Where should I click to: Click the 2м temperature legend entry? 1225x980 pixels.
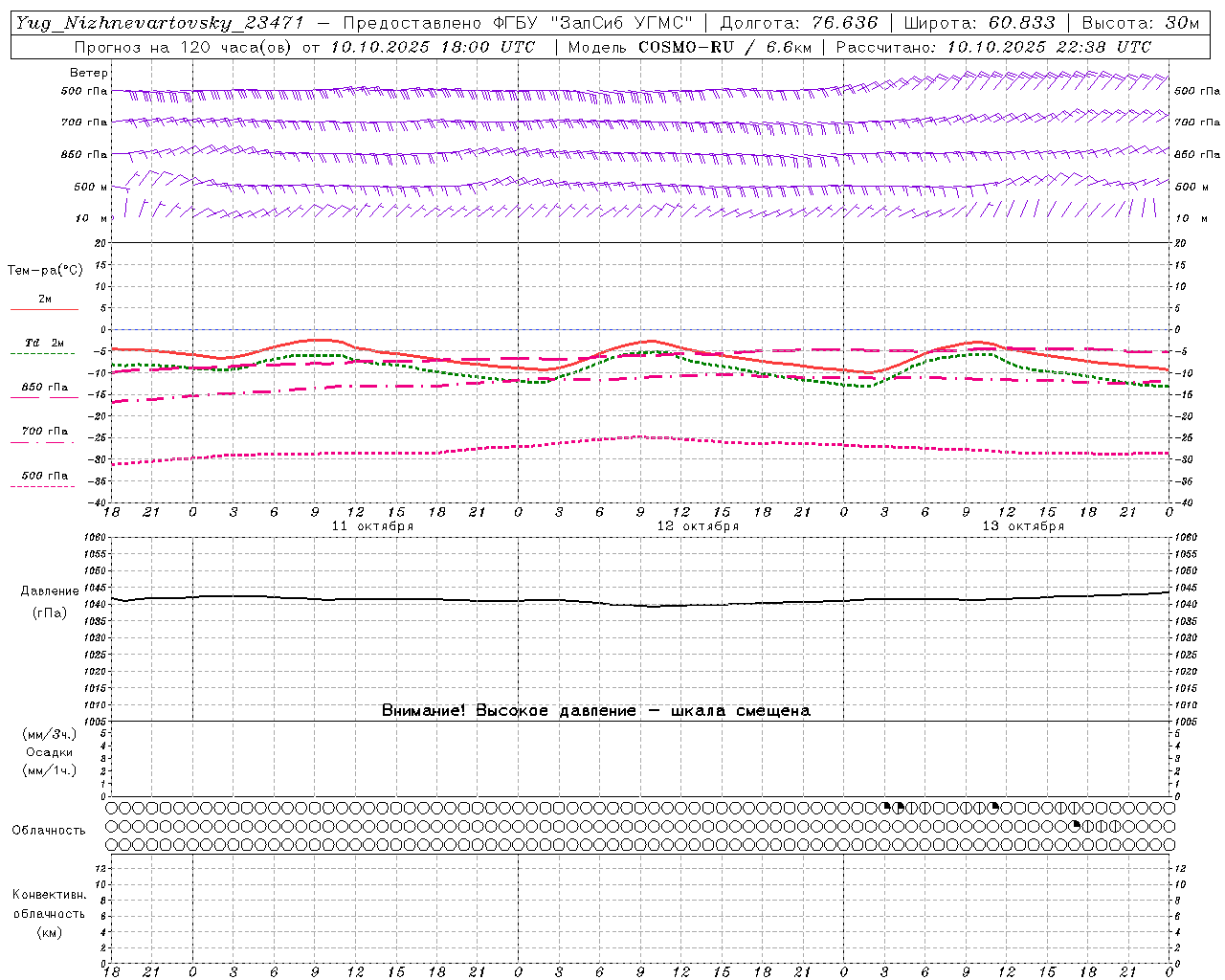[45, 300]
